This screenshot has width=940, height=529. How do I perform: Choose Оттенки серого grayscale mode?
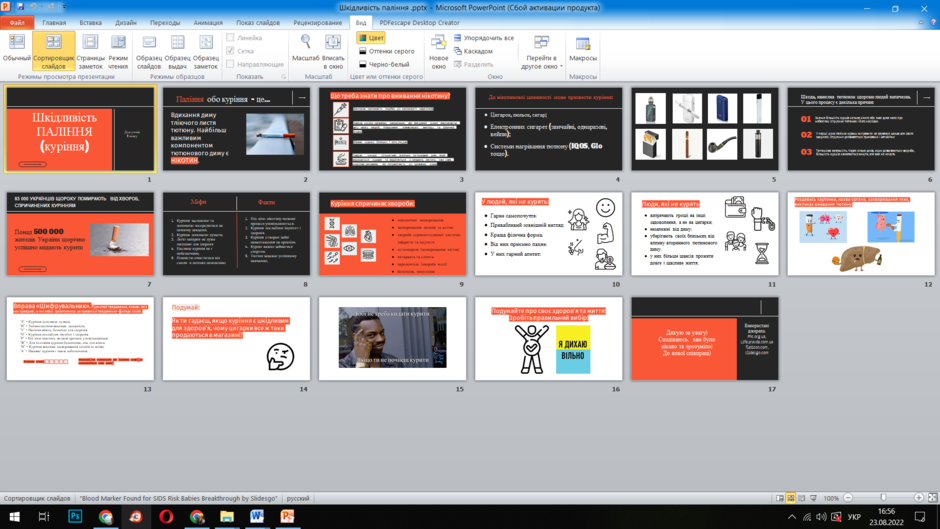(387, 51)
